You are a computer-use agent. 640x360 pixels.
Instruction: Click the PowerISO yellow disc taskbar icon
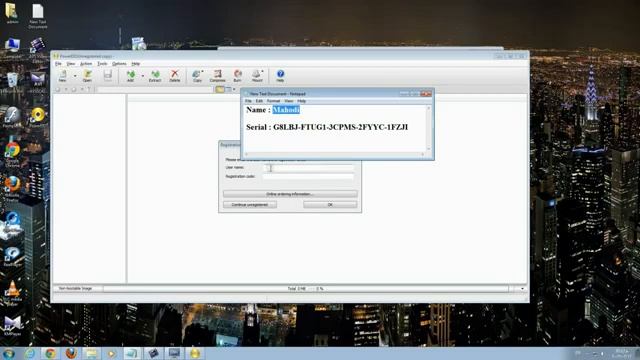point(195,353)
